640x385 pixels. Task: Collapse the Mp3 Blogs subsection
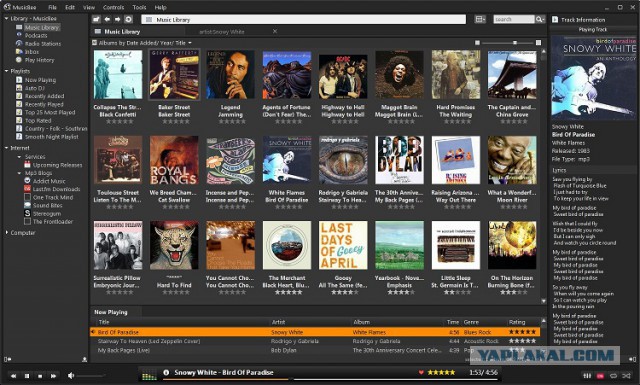pos(19,173)
